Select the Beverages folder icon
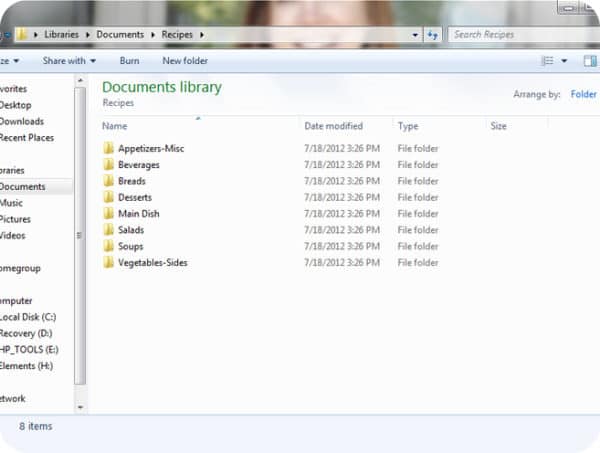Viewport: 600px width, 453px height. coord(109,165)
